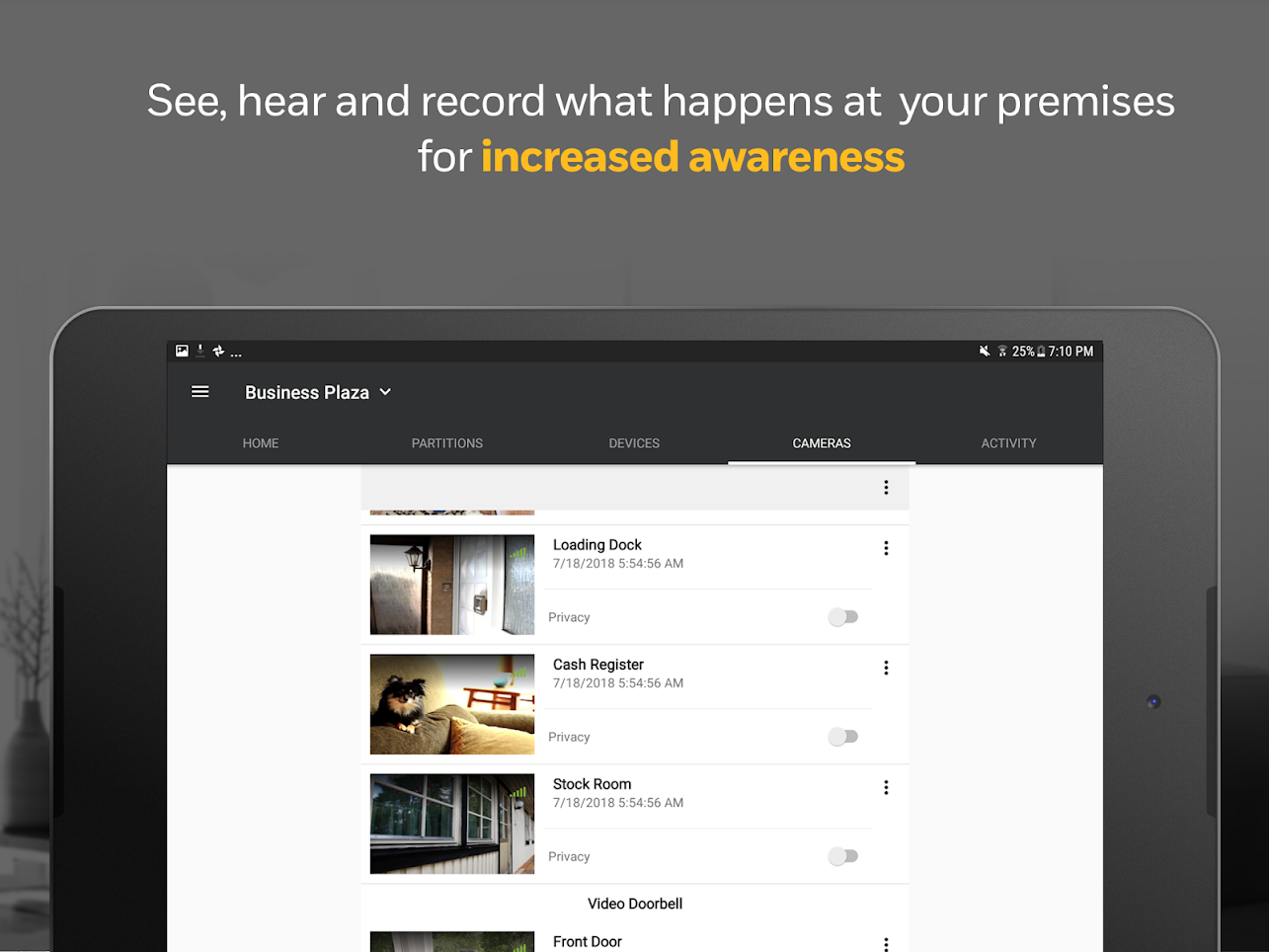Go to the Devices tab
1269x952 pixels.
[634, 443]
